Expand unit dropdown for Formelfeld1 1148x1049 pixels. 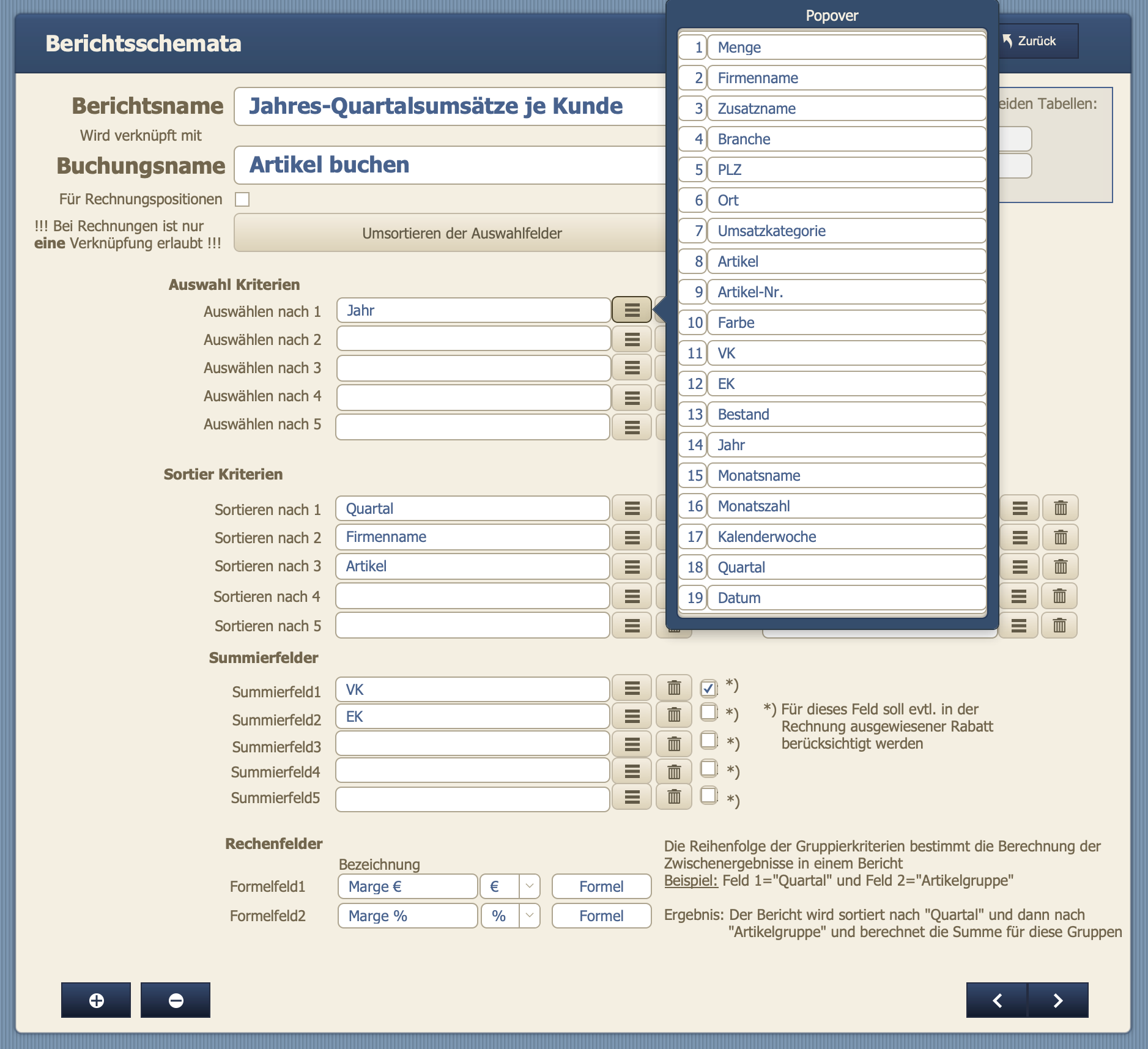pos(530,886)
